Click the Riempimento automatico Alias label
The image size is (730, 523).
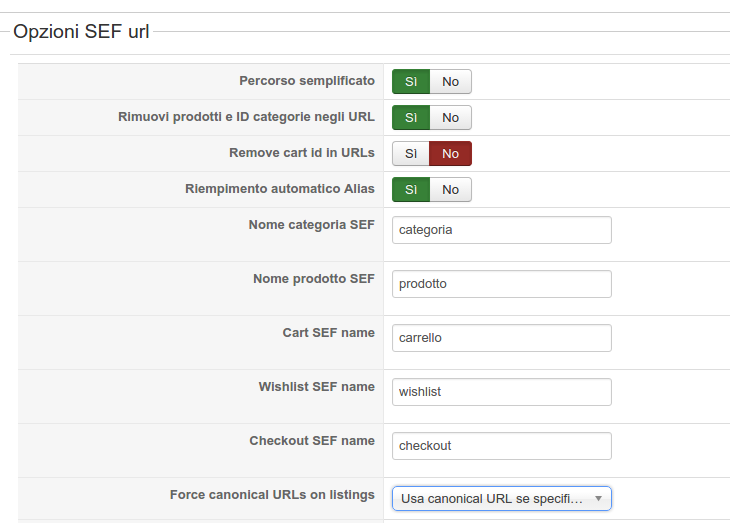point(280,189)
